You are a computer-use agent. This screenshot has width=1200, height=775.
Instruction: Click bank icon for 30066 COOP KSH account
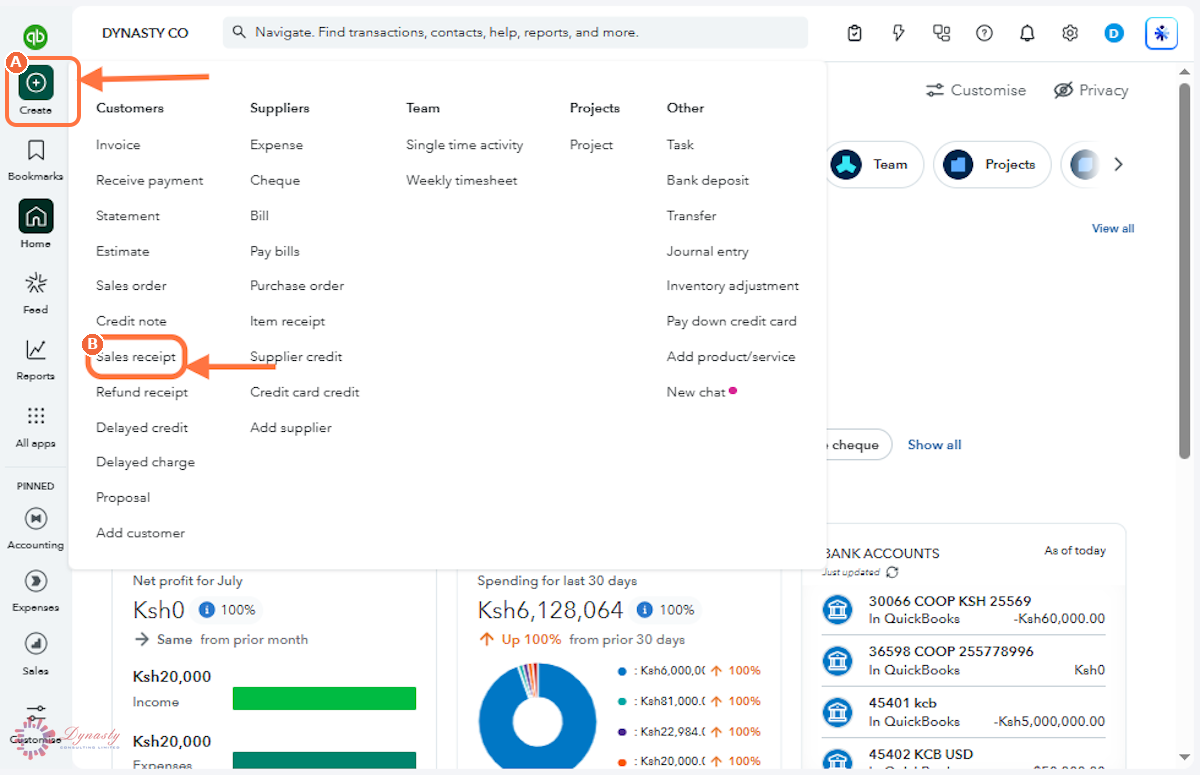pos(837,609)
